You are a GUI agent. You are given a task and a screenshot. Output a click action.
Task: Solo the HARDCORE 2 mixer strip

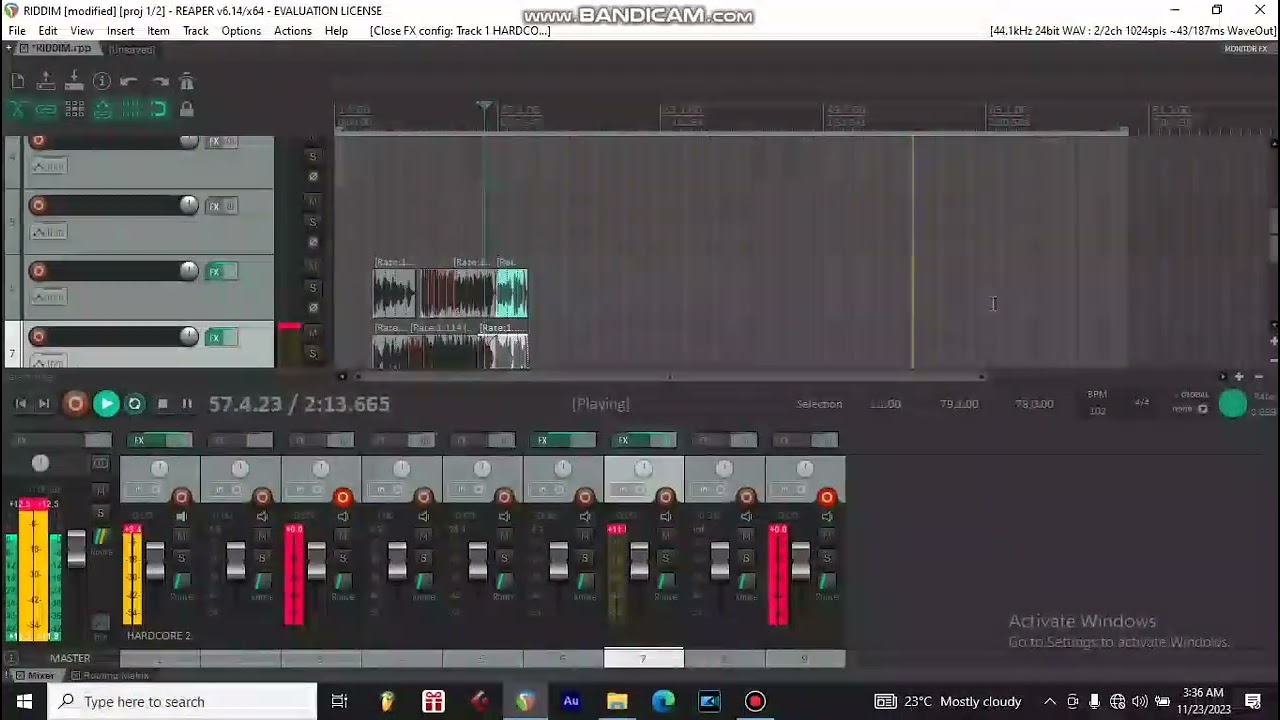tap(181, 558)
